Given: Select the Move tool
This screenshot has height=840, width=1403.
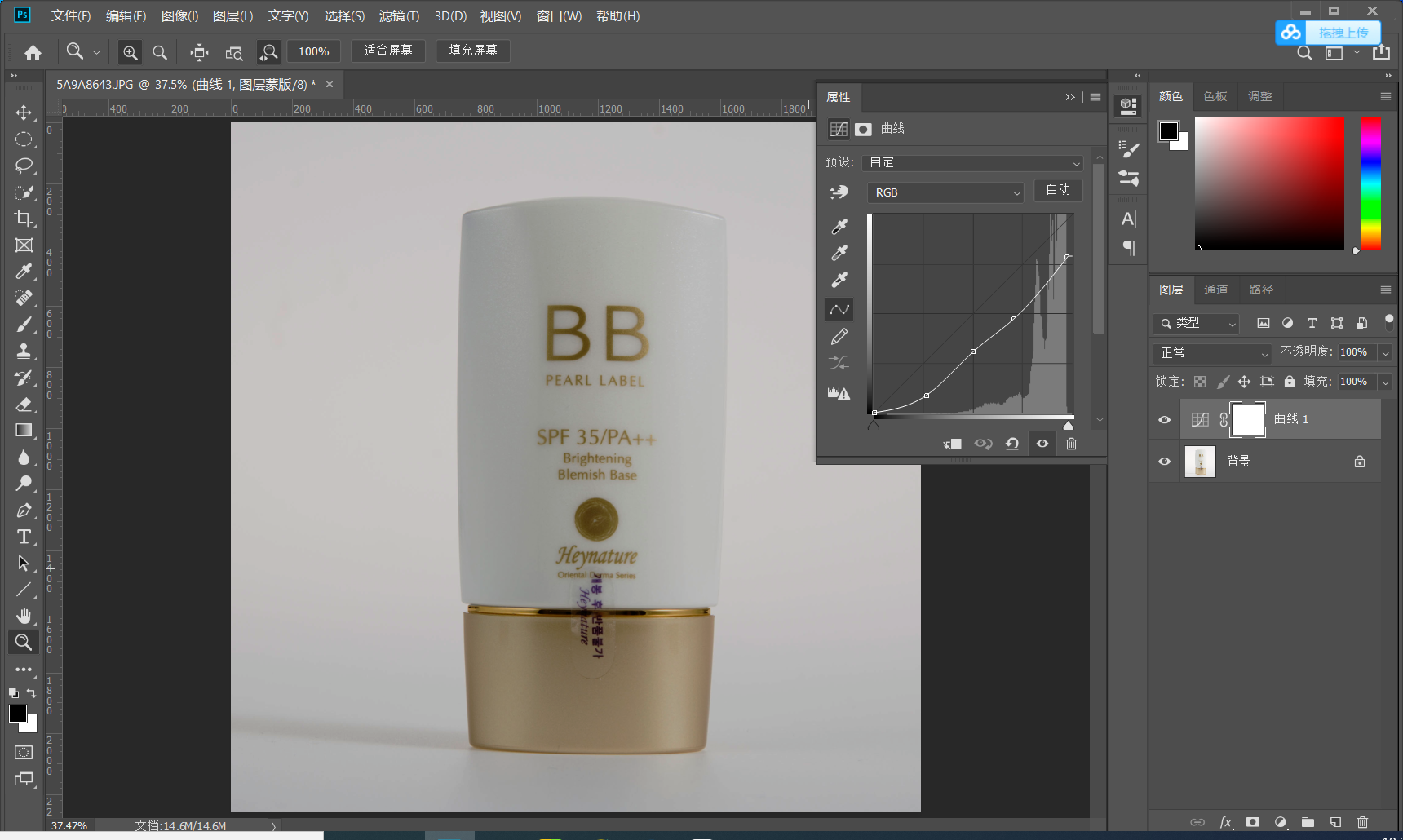Looking at the screenshot, I should tap(24, 113).
